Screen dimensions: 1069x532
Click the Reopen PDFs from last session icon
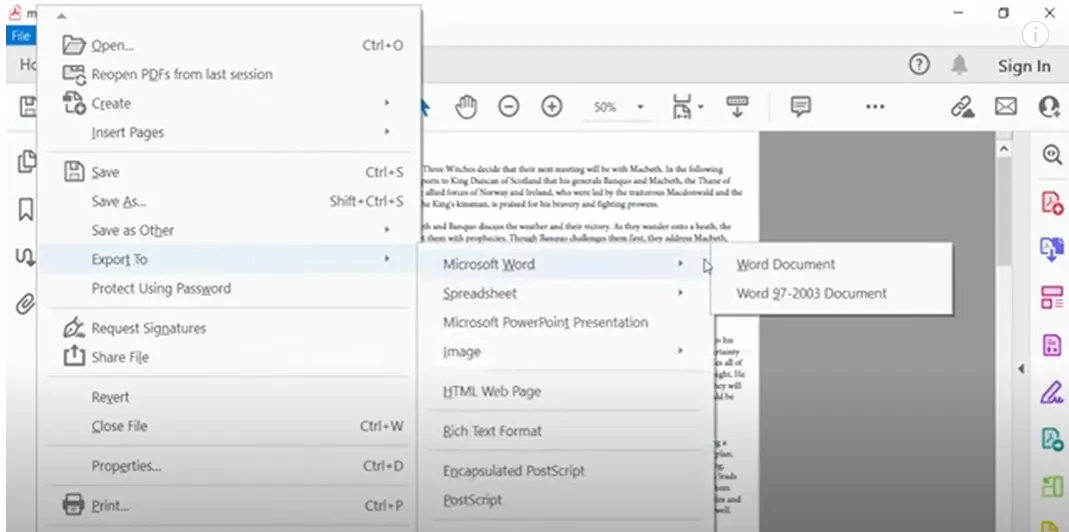pyautogui.click(x=74, y=74)
